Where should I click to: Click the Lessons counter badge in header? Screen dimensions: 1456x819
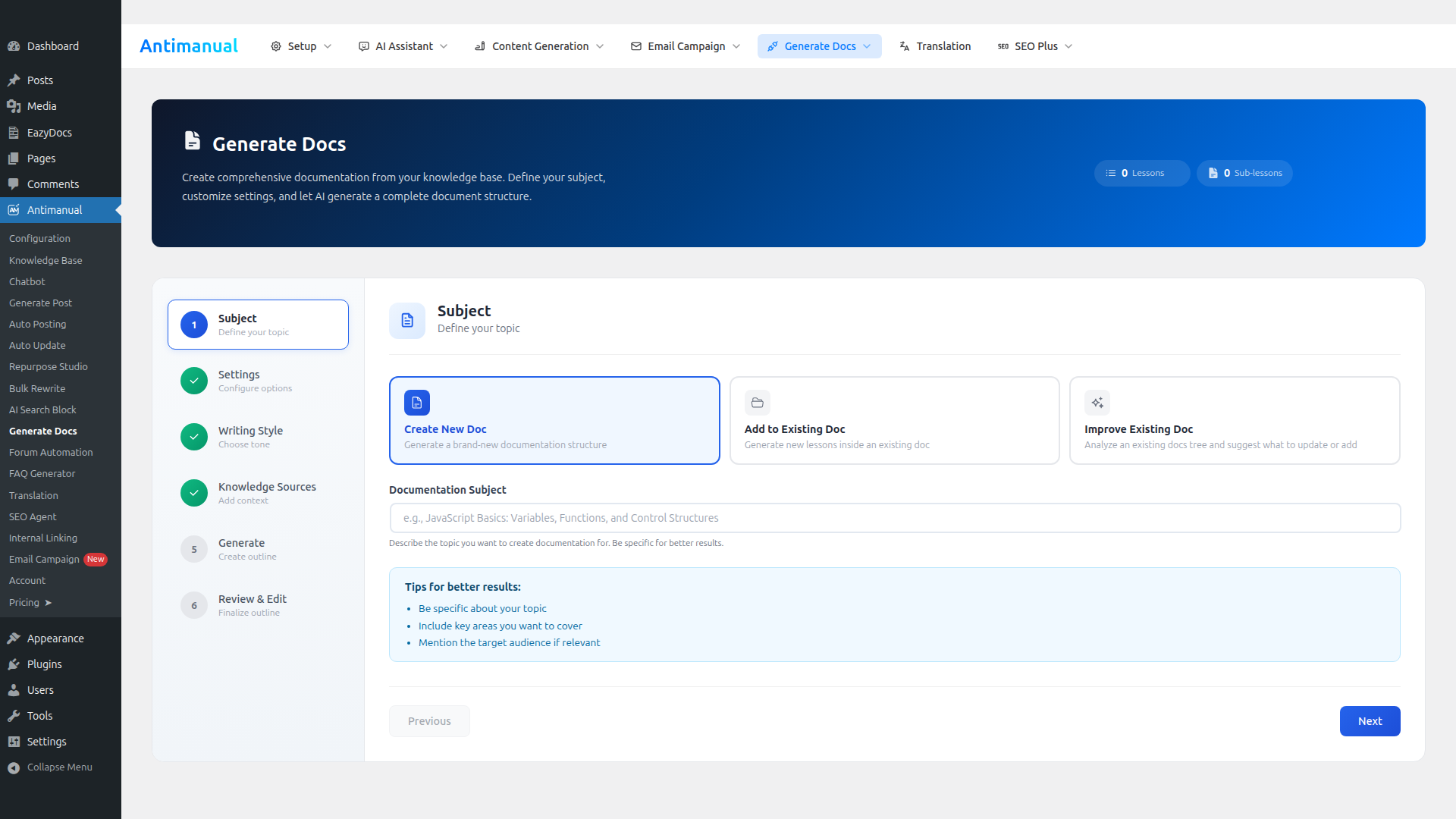coord(1141,173)
